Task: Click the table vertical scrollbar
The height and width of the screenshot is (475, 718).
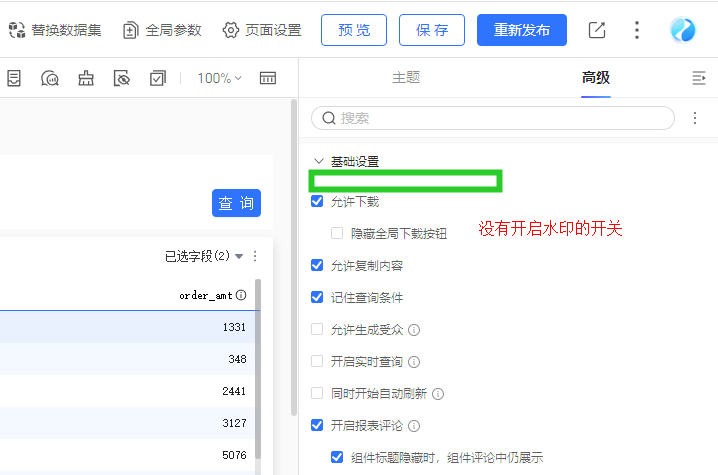Action: tap(258, 368)
